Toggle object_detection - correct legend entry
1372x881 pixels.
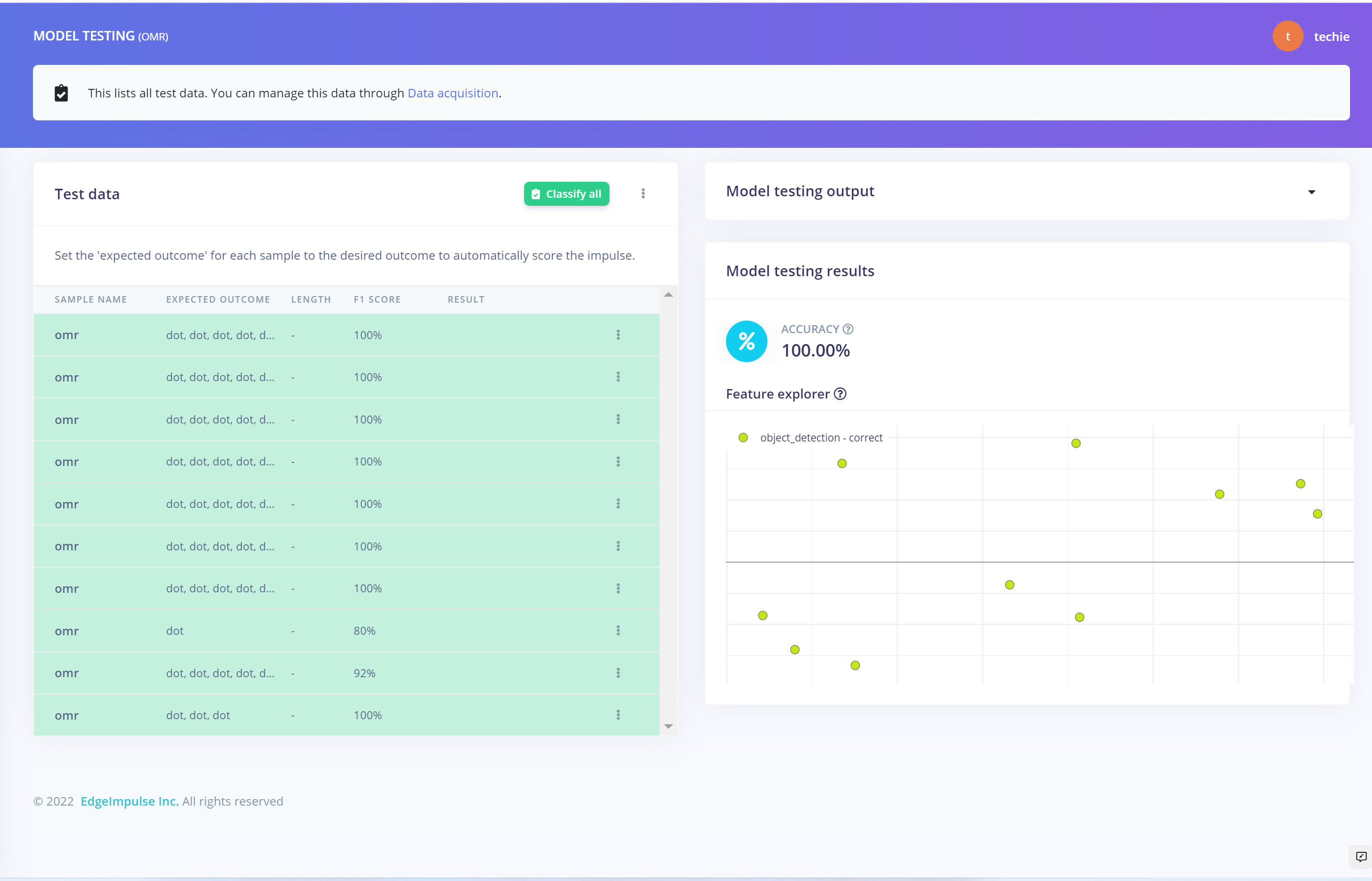[811, 438]
